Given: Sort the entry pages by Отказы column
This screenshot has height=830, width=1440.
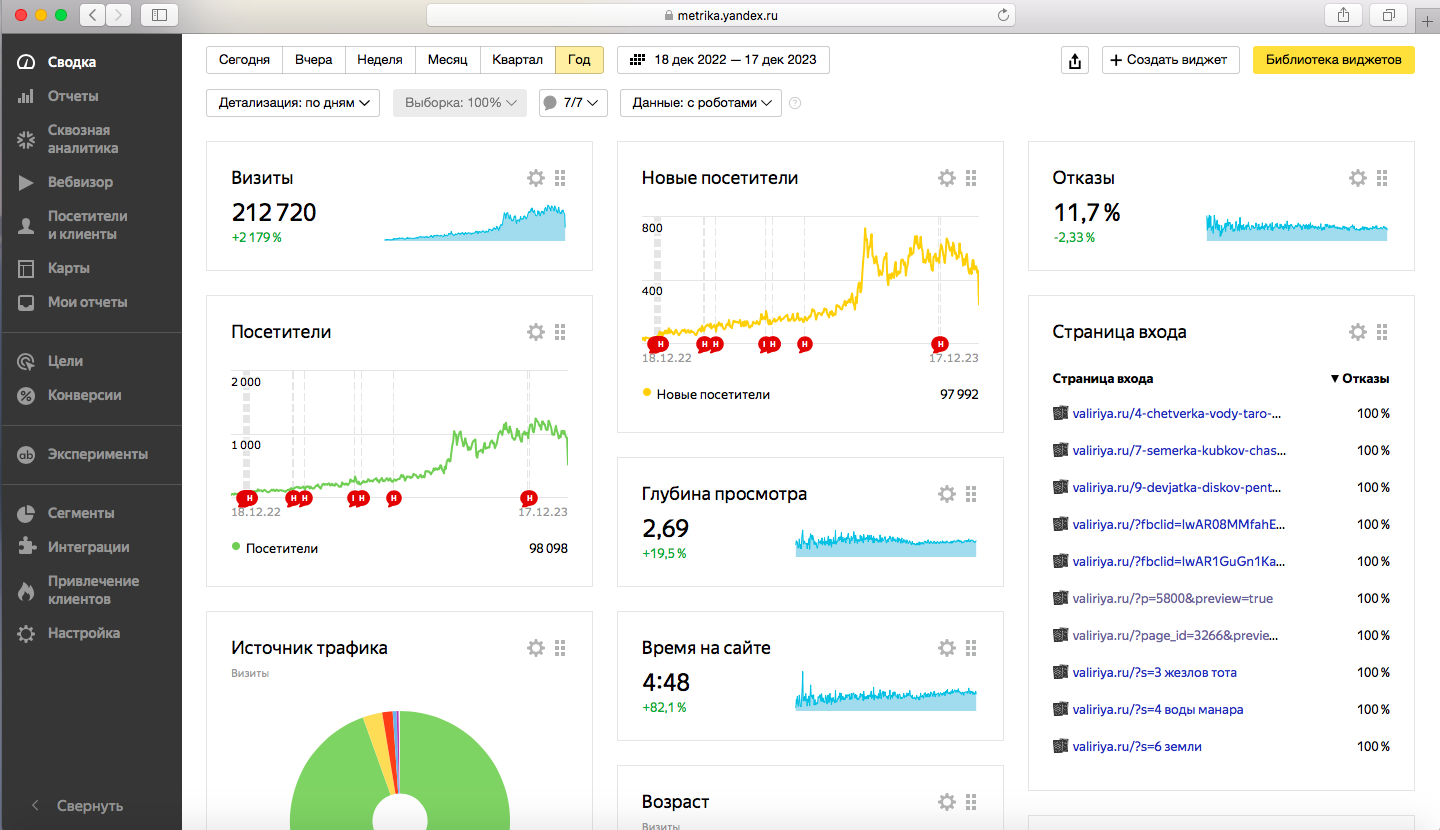Looking at the screenshot, I should 1360,379.
